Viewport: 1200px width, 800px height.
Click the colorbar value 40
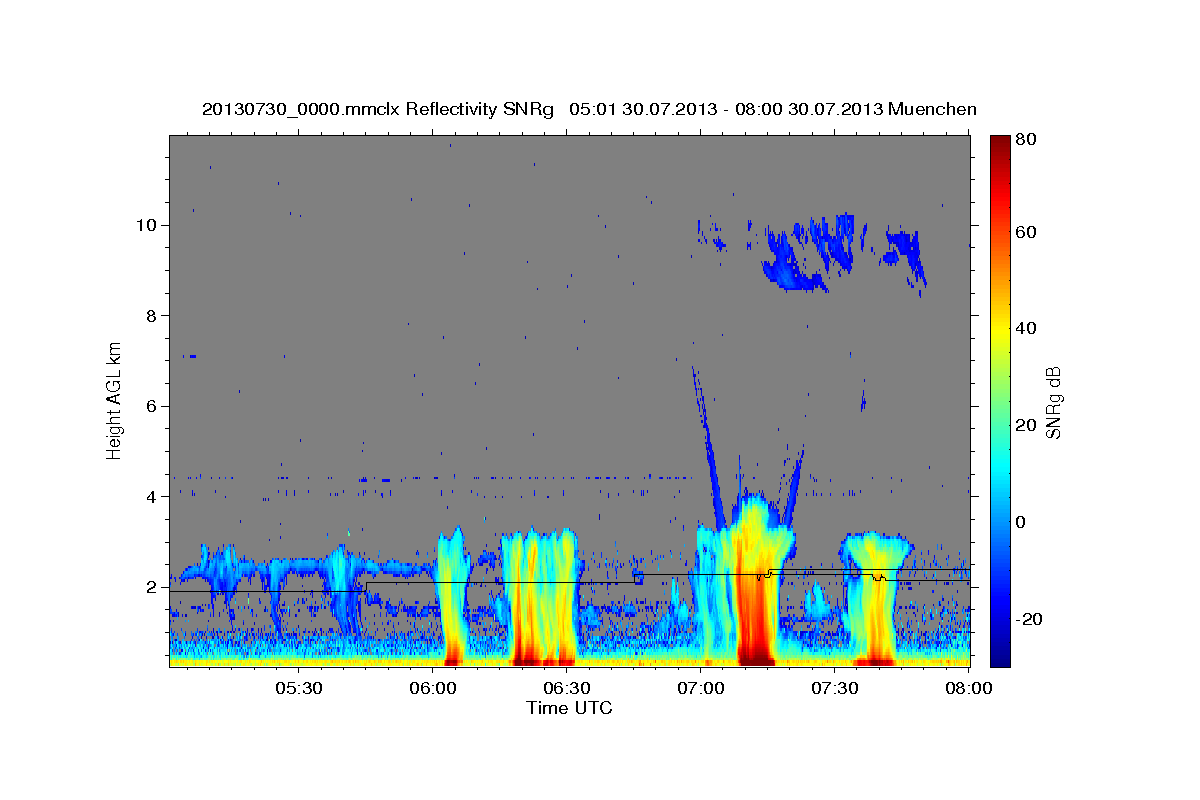(1025, 328)
